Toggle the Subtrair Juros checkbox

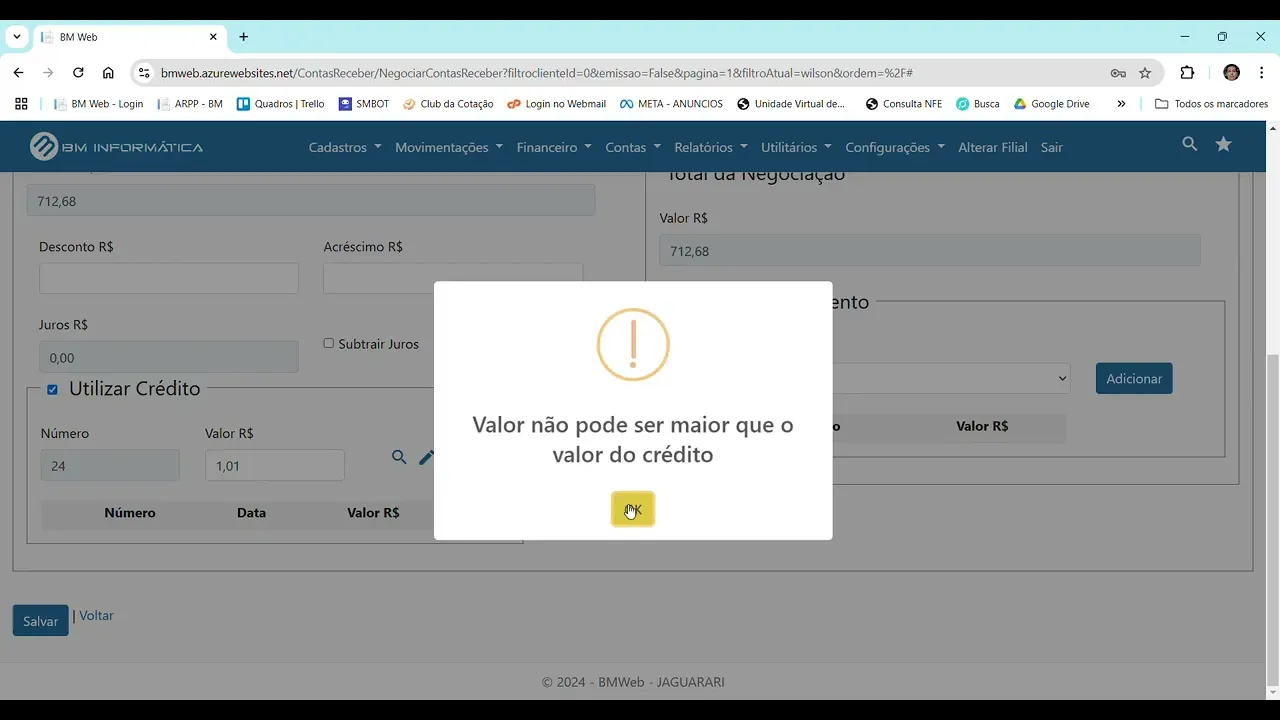click(328, 343)
